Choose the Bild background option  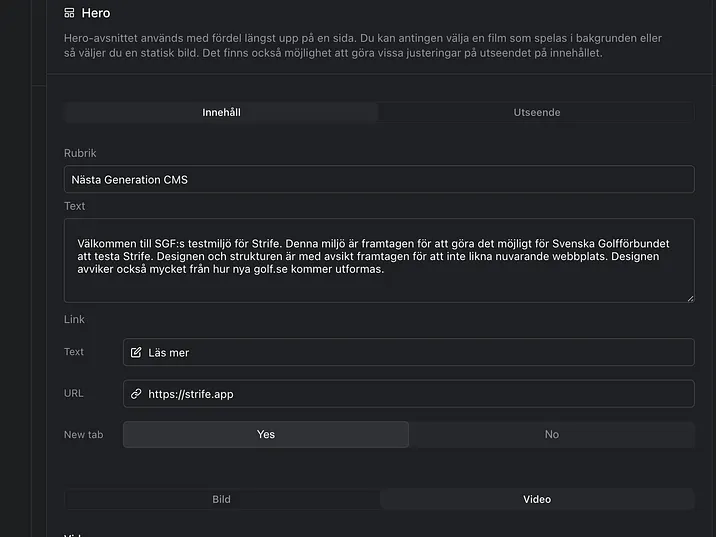(x=222, y=499)
